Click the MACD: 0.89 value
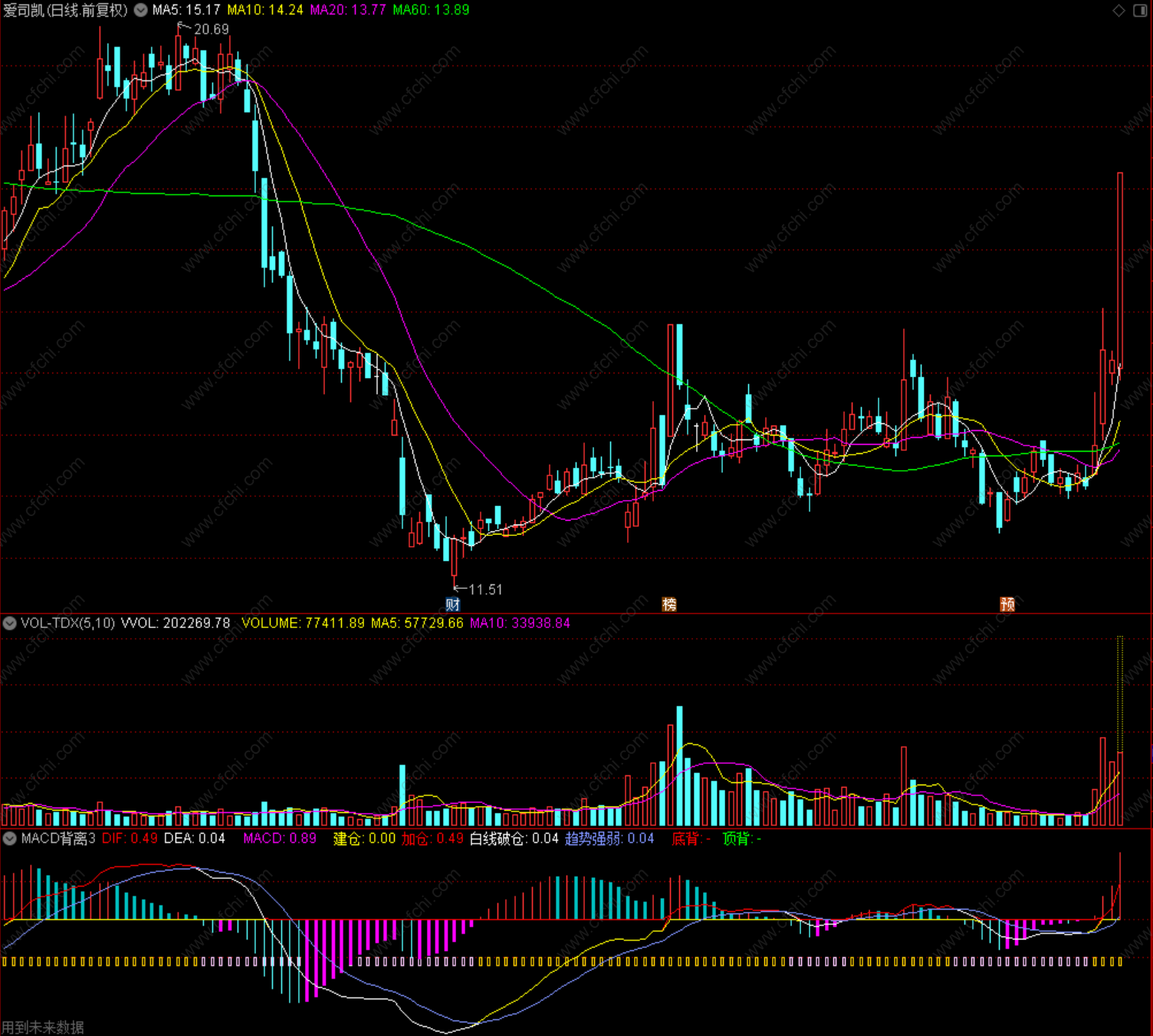Viewport: 1153px width, 1036px height. click(x=280, y=839)
